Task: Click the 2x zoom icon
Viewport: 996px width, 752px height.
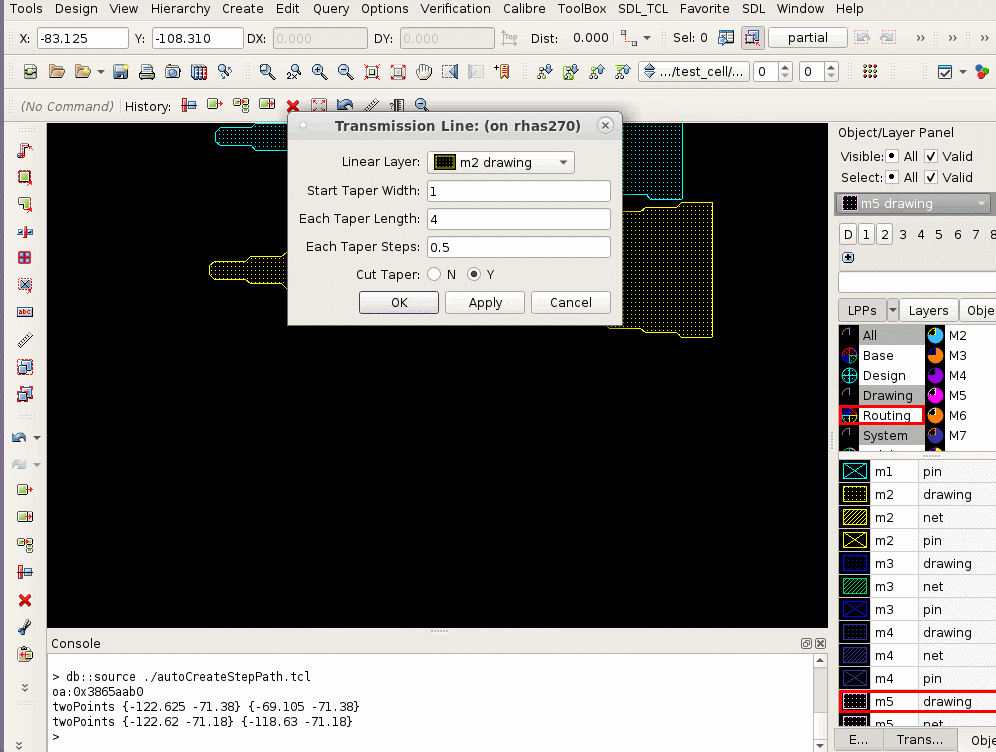Action: pos(293,72)
